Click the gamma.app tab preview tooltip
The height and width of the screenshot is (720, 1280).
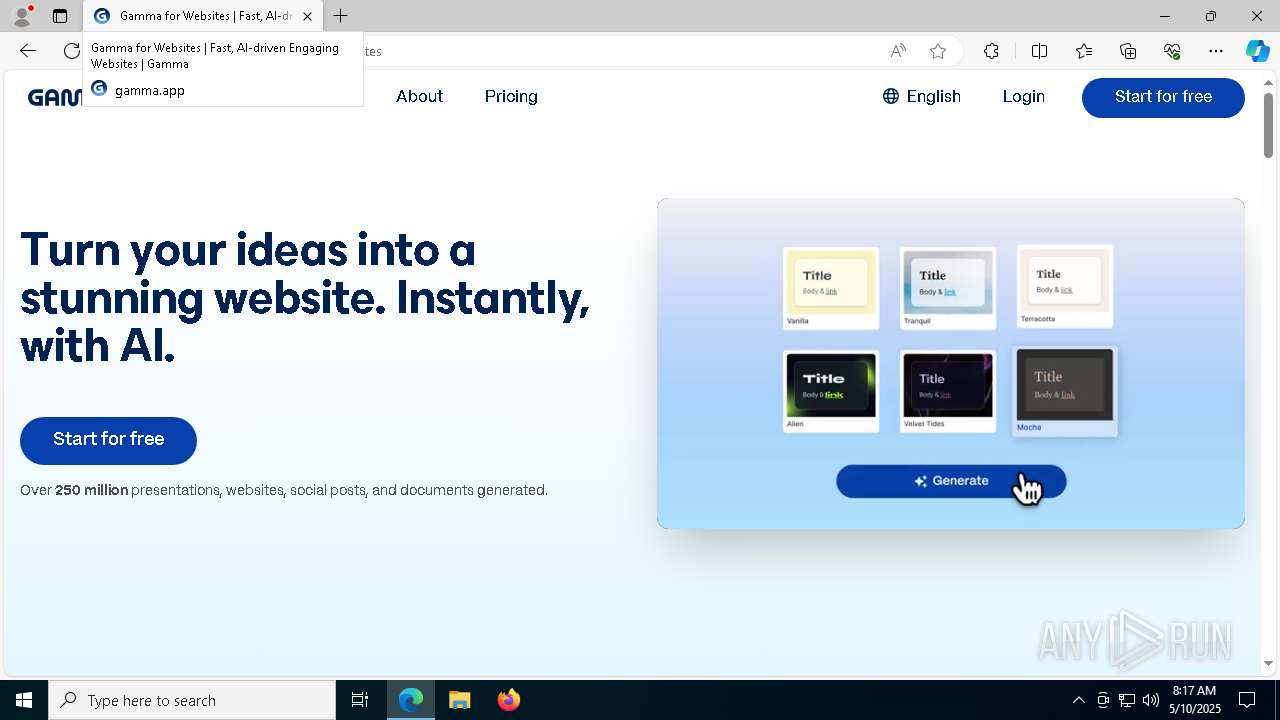click(223, 70)
